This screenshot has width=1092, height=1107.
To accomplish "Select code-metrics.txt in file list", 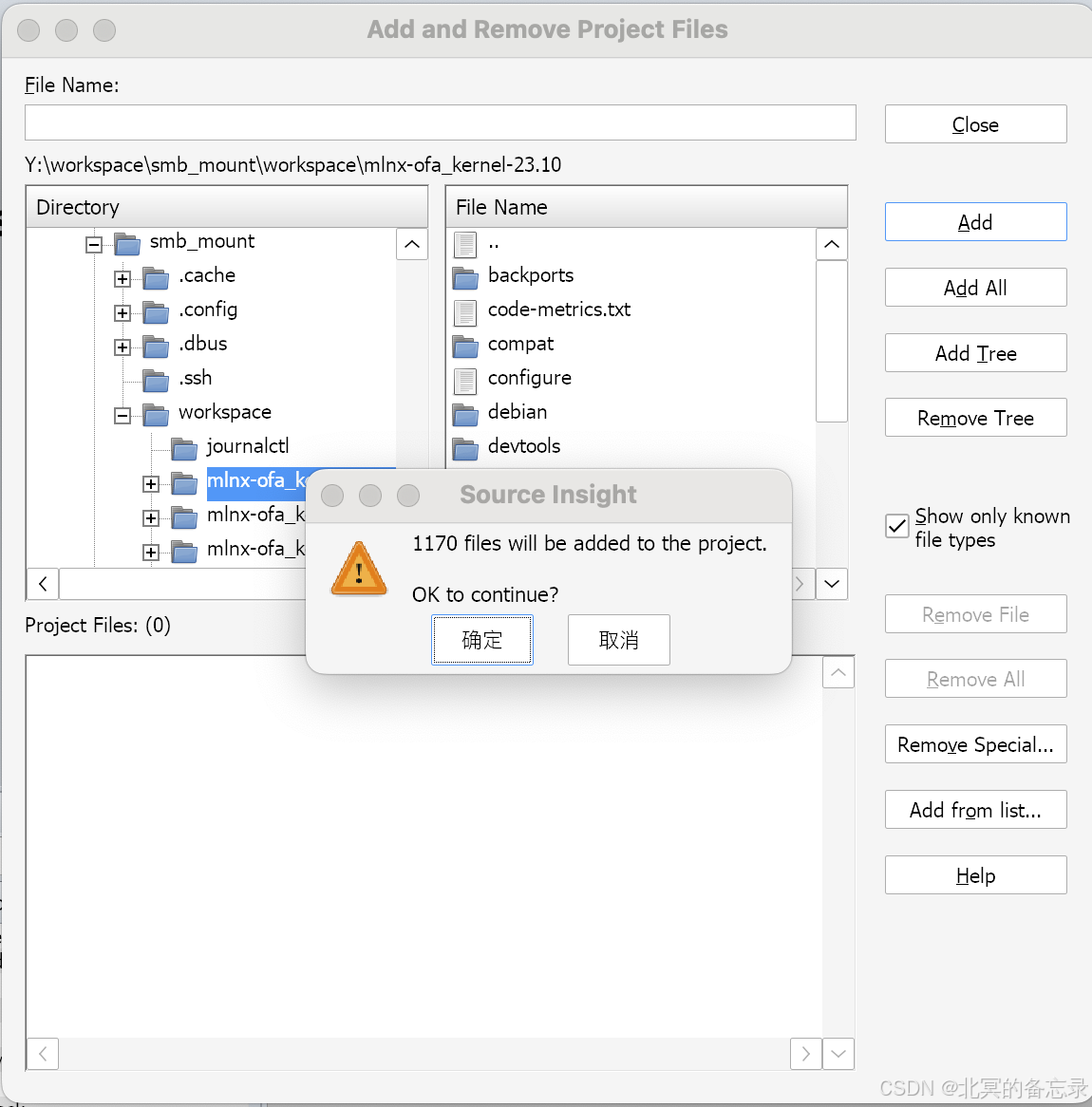I will coord(559,310).
